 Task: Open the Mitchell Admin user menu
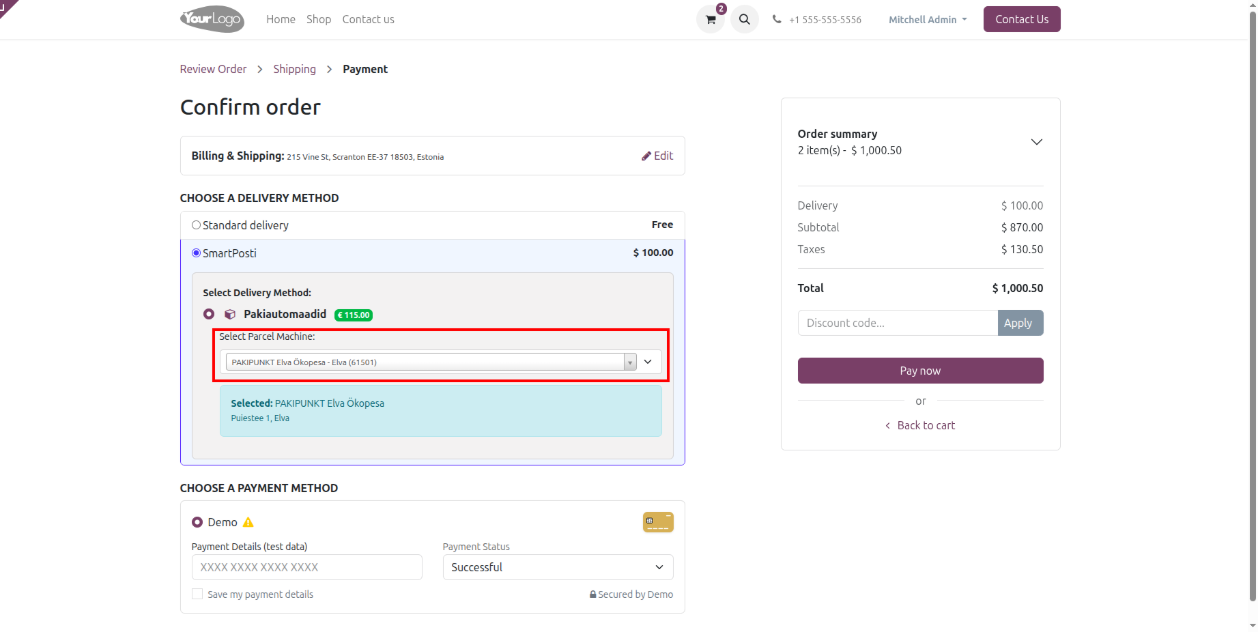(x=927, y=20)
